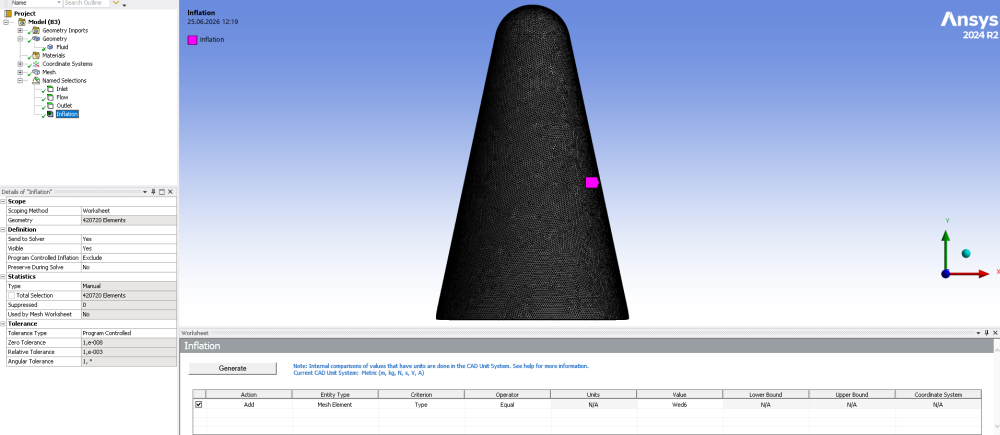Click the cyan isometric view ball on triad

click(966, 253)
